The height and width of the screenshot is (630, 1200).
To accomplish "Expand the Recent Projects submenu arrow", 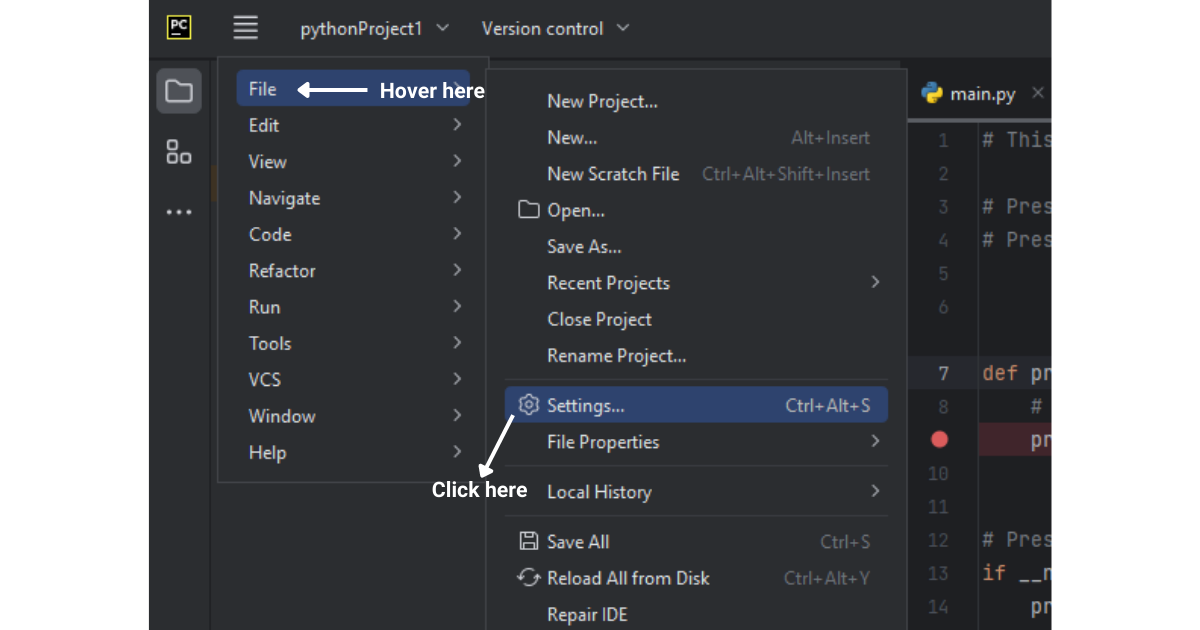I will (x=875, y=282).
